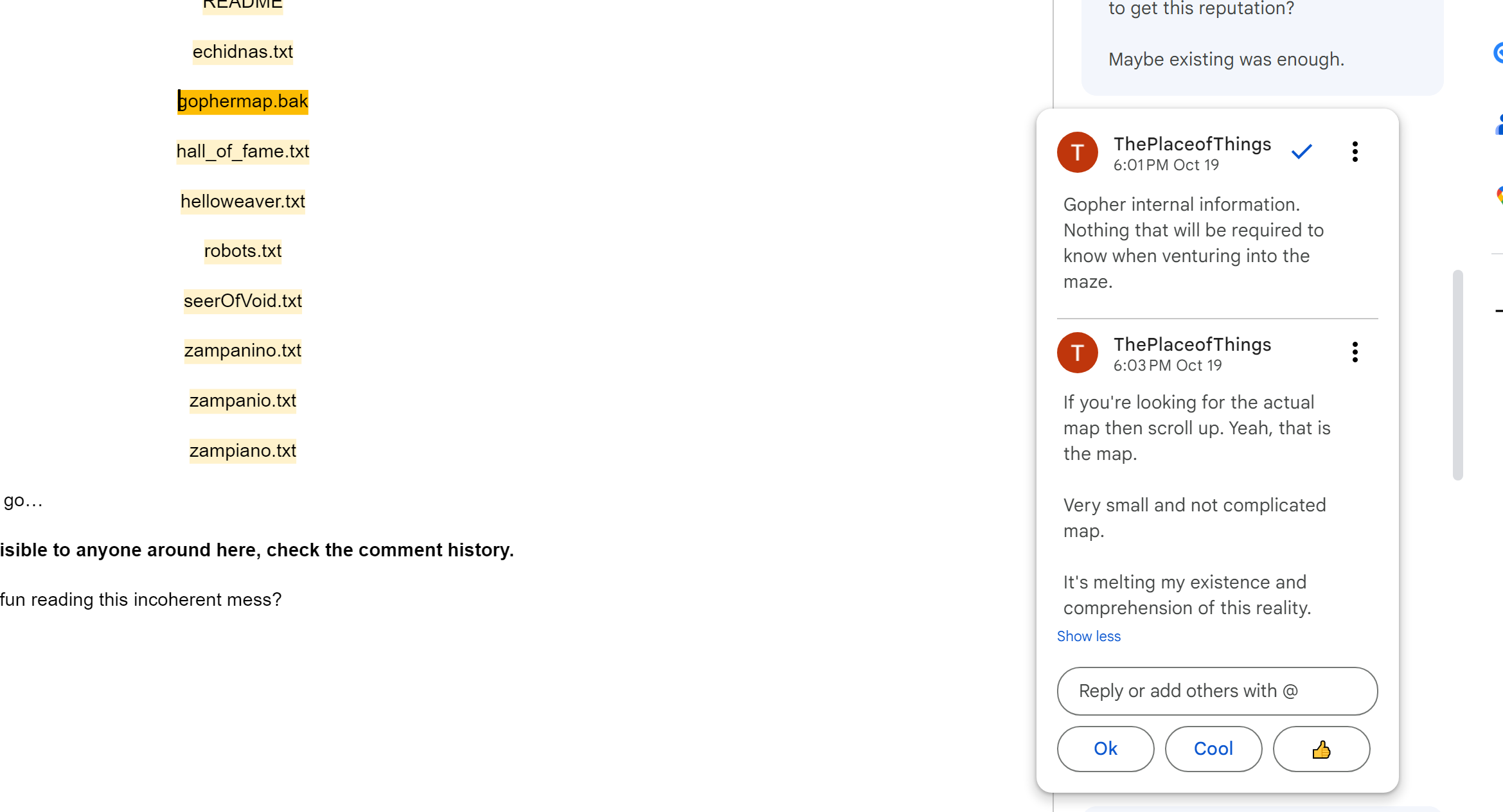
Task: Select the hall_of_fame.txt highlighted entry
Action: 243,152
